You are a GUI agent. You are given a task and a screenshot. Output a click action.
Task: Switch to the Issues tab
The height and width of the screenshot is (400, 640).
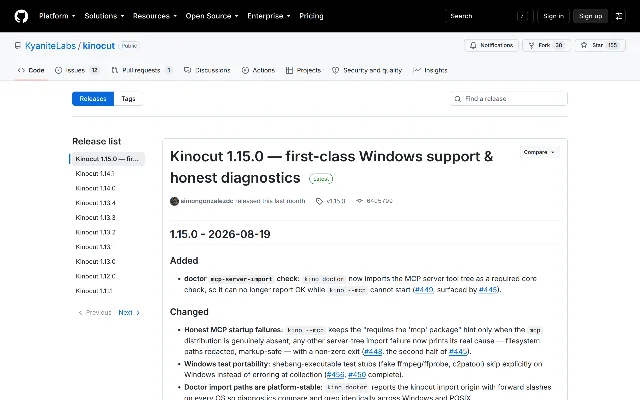tap(77, 70)
